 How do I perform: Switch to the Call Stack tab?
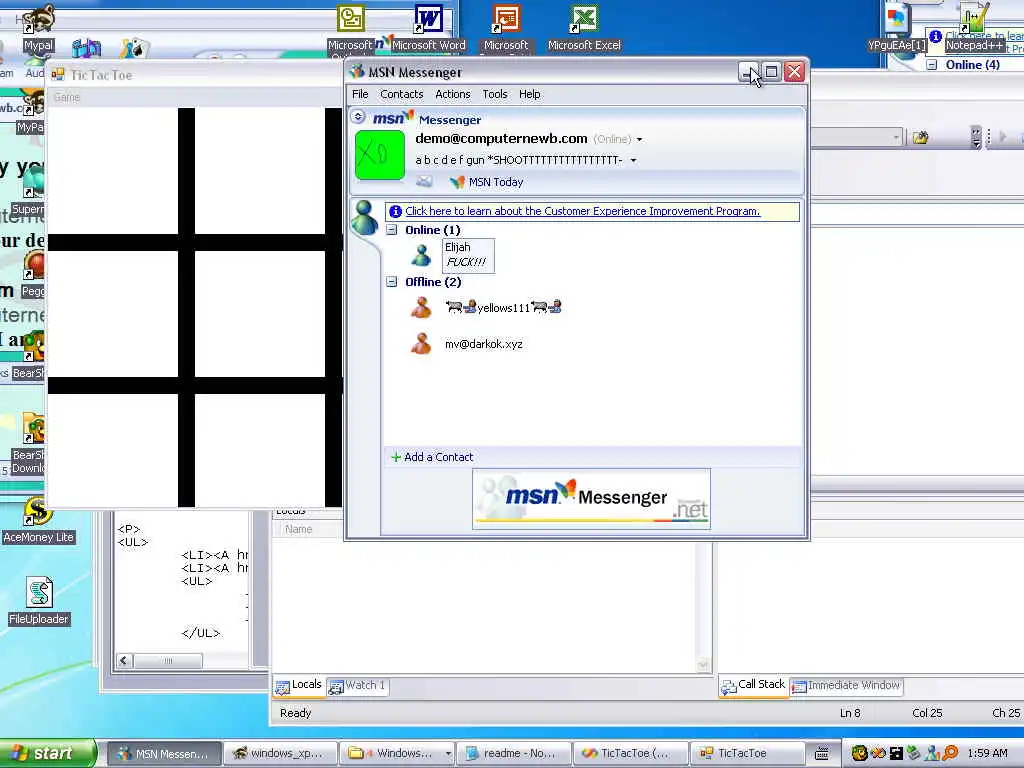point(753,685)
